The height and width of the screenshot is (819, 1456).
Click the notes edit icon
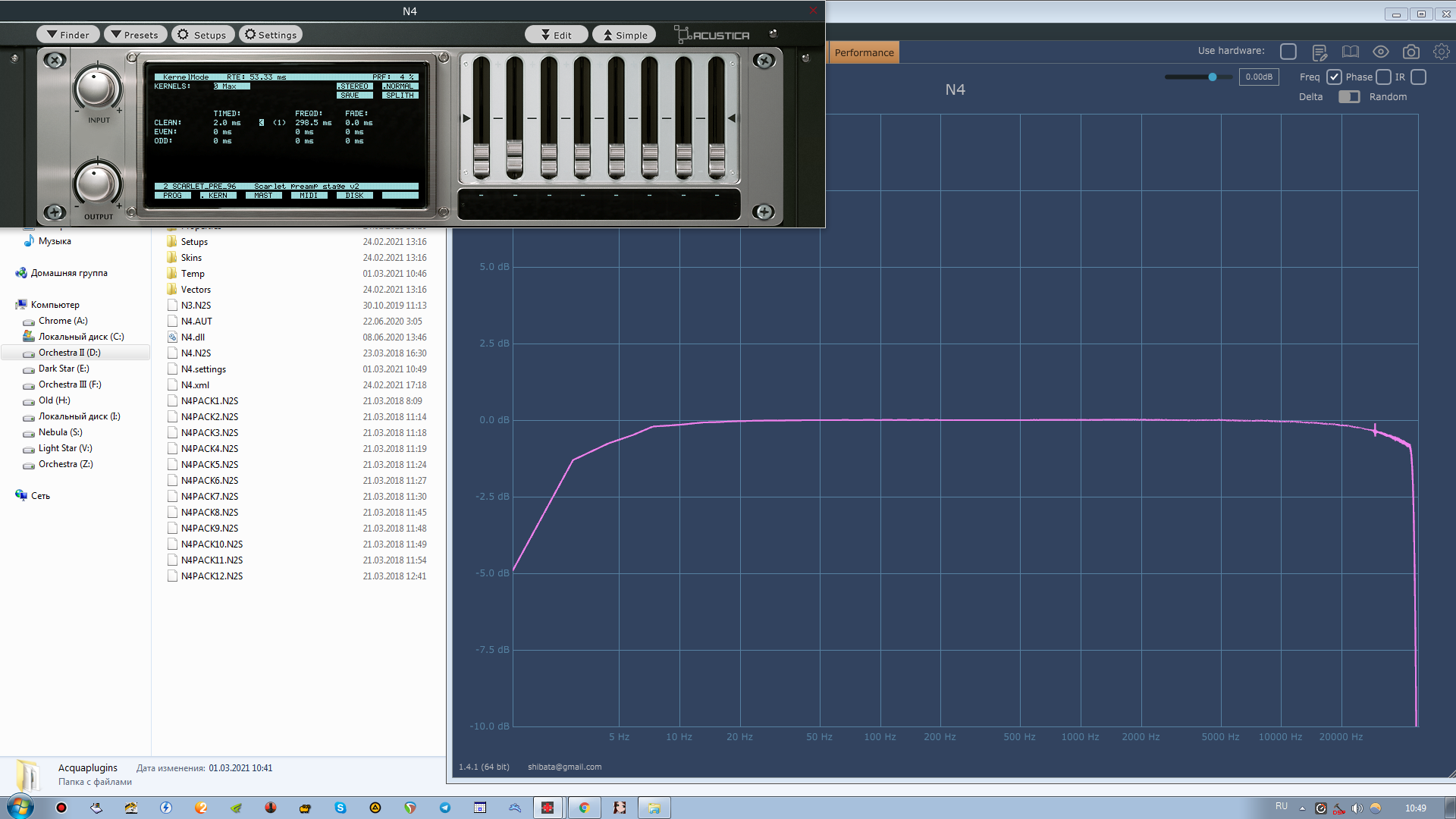coord(1319,52)
